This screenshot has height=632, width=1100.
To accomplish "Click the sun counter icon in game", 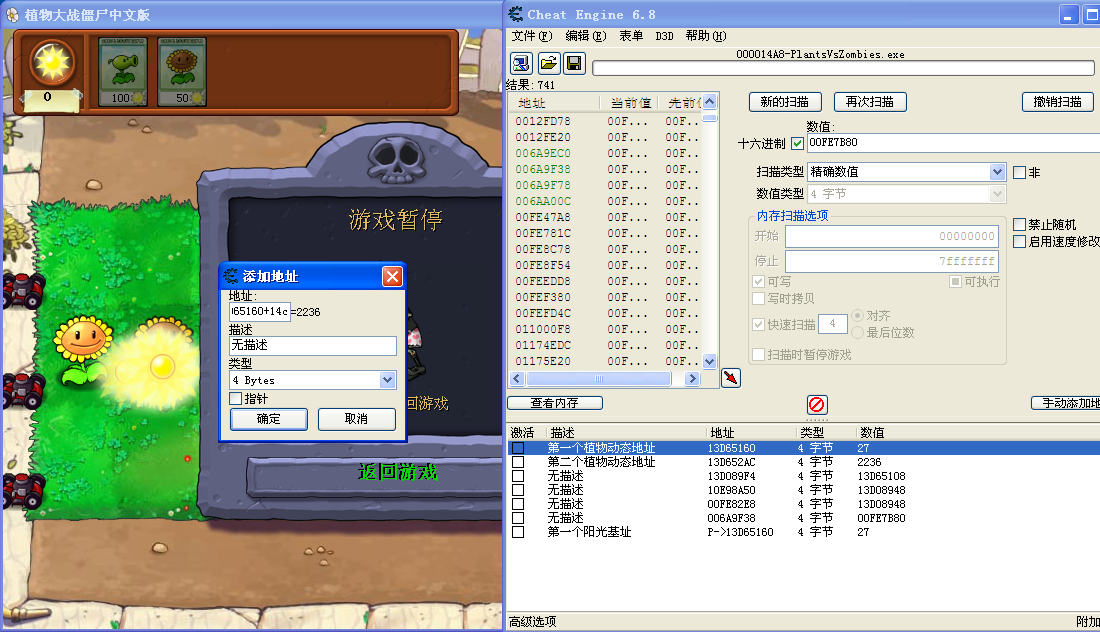I will (53, 63).
